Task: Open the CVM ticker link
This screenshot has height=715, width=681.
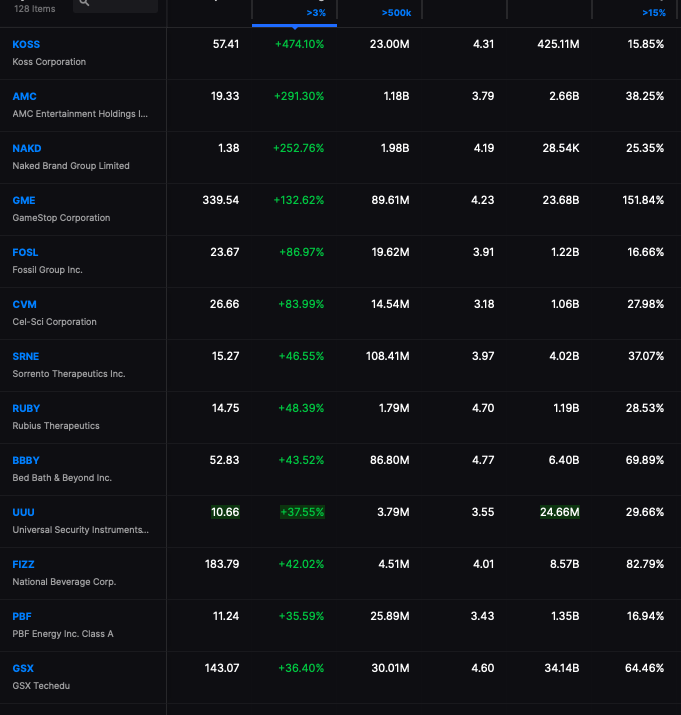Action: pos(25,304)
